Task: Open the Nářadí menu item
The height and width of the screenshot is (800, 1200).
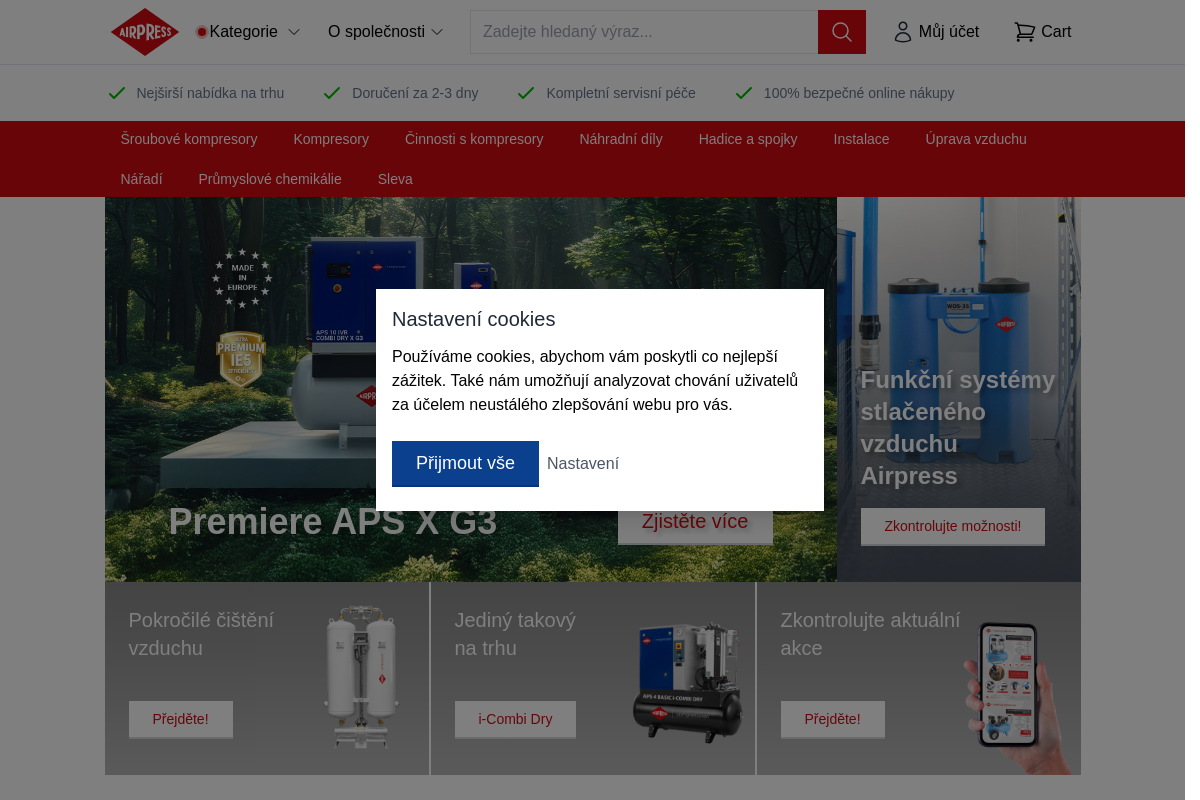Action: (141, 179)
